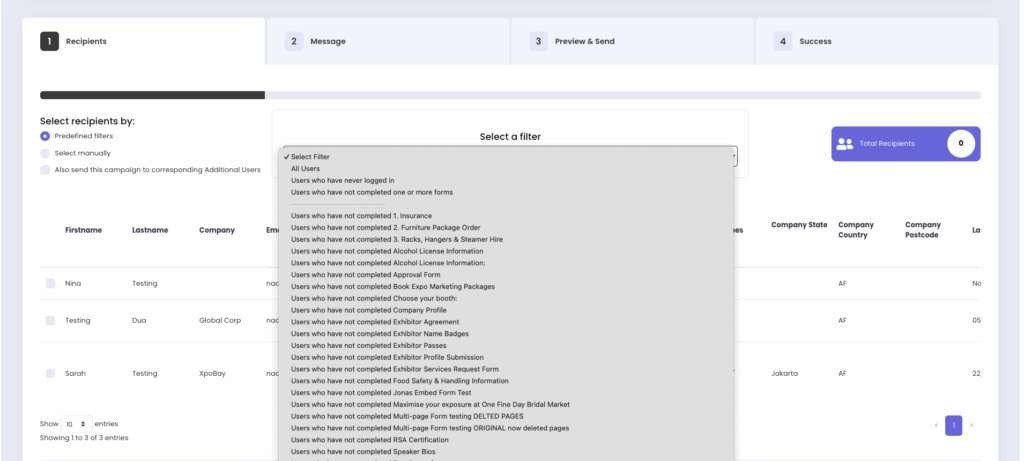1024x461 pixels.
Task: Open the show entries count dropdown
Action: (x=77, y=424)
